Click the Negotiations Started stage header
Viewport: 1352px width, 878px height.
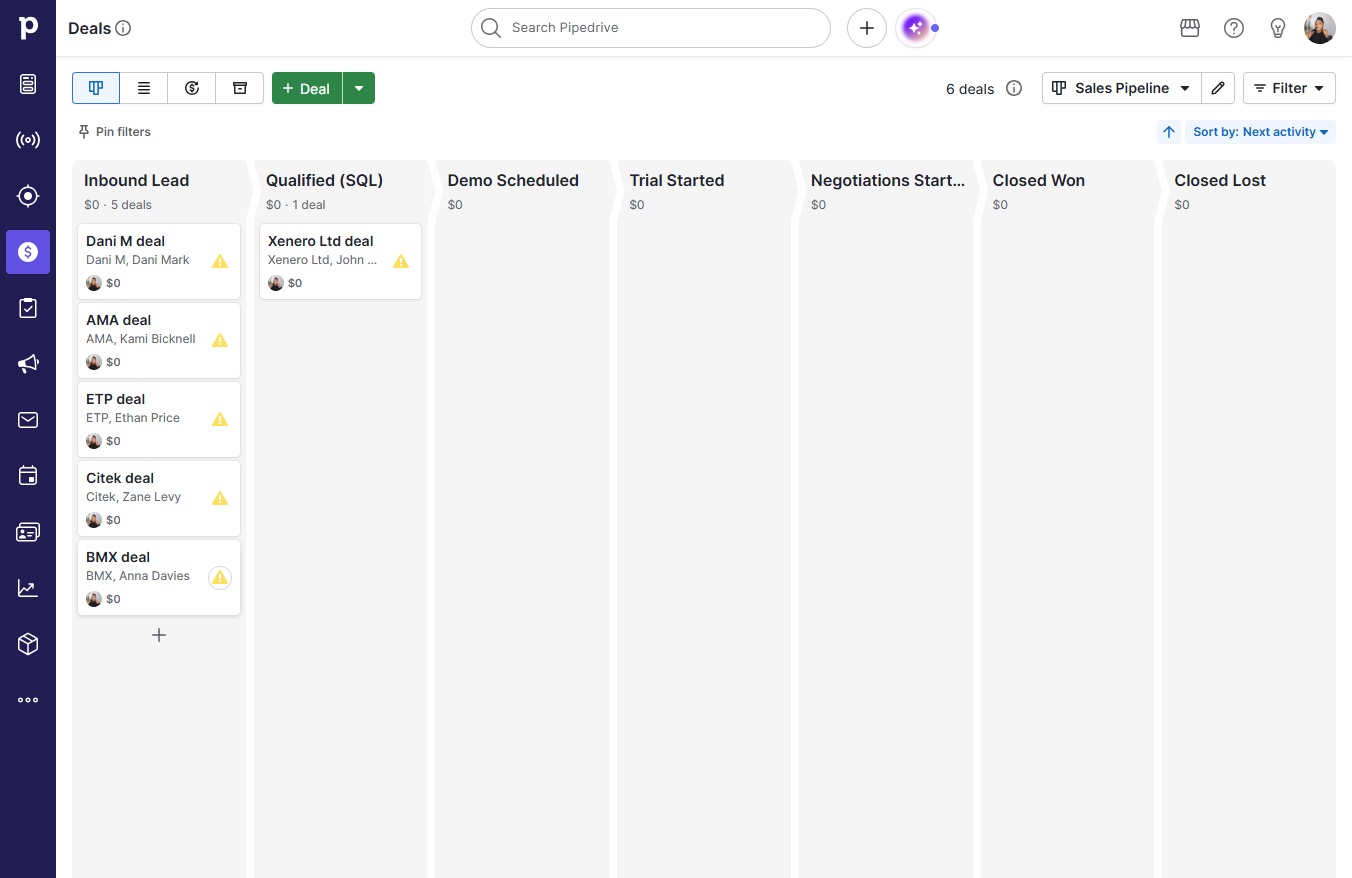point(888,181)
